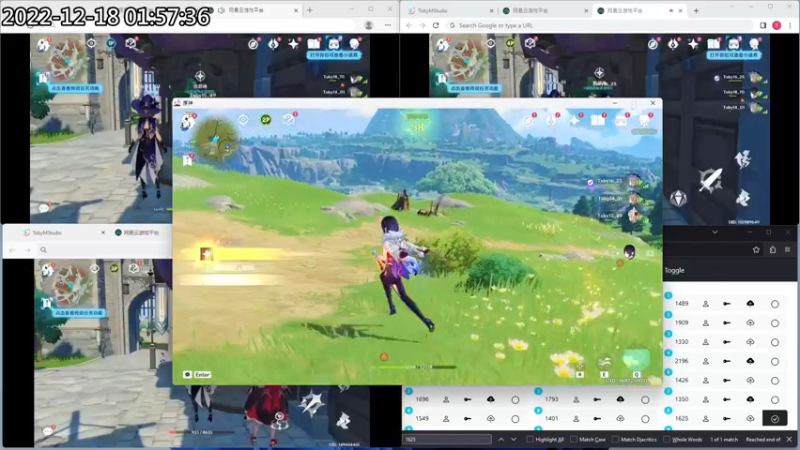Viewport: 800px width, 450px height.
Task: Open side panel icon in top-right Chrome
Action: tap(763, 25)
